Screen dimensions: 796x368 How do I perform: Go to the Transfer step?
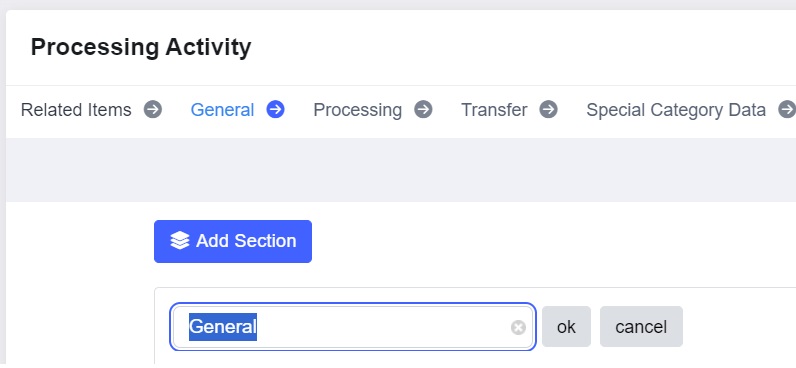pyautogui.click(x=494, y=110)
